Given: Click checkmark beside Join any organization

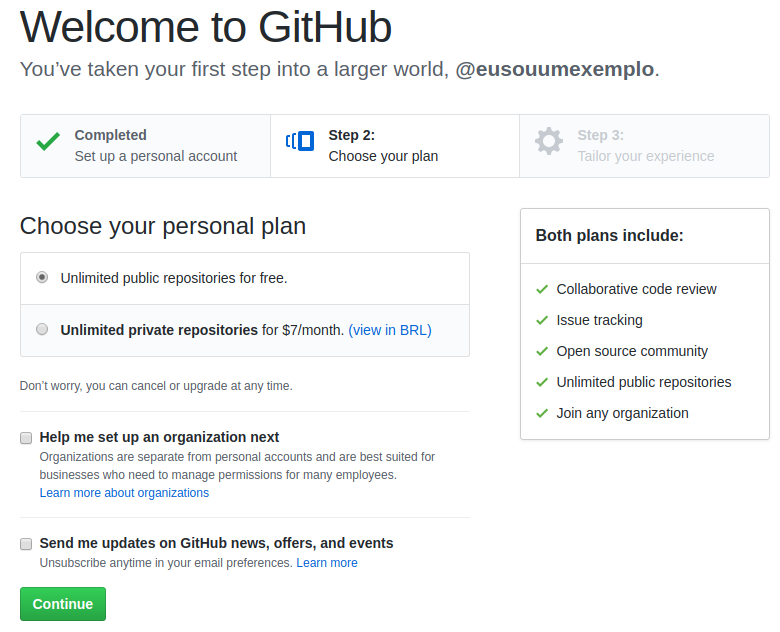Looking at the screenshot, I should click(542, 413).
